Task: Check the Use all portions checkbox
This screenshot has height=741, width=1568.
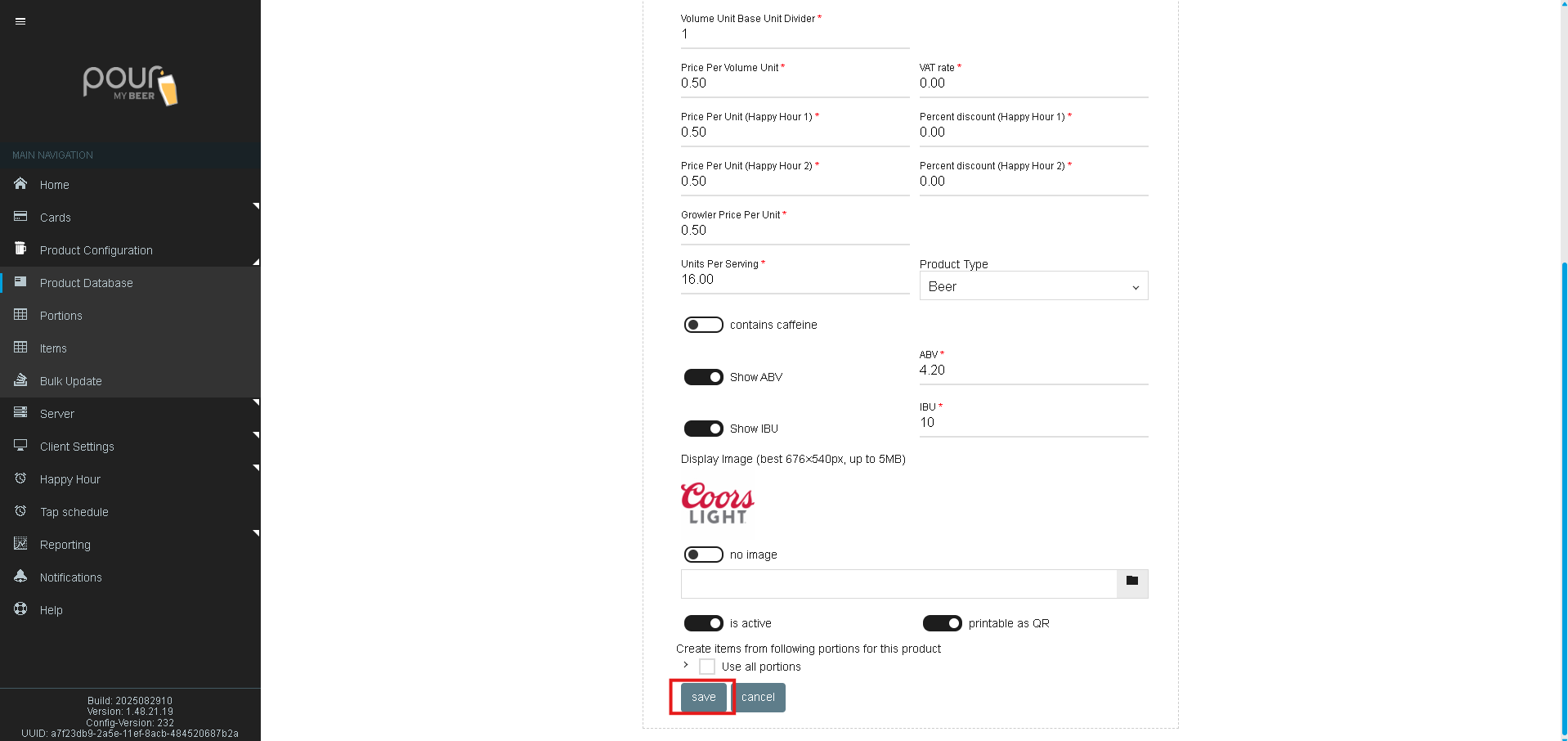Action: tap(707, 667)
